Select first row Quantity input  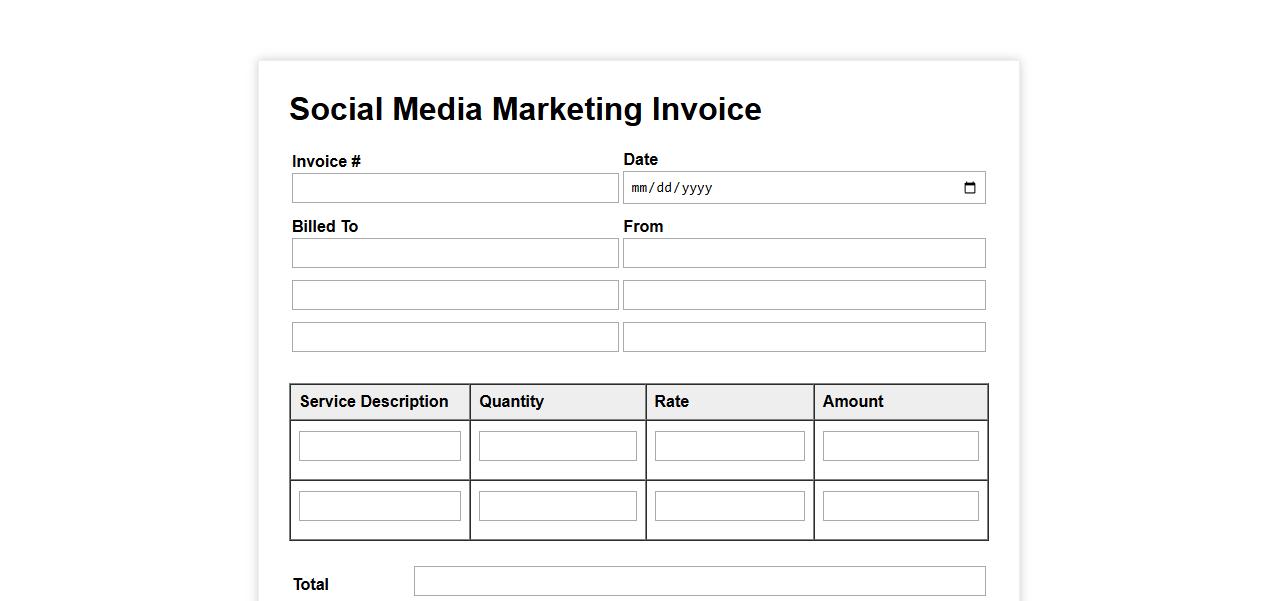[557, 446]
